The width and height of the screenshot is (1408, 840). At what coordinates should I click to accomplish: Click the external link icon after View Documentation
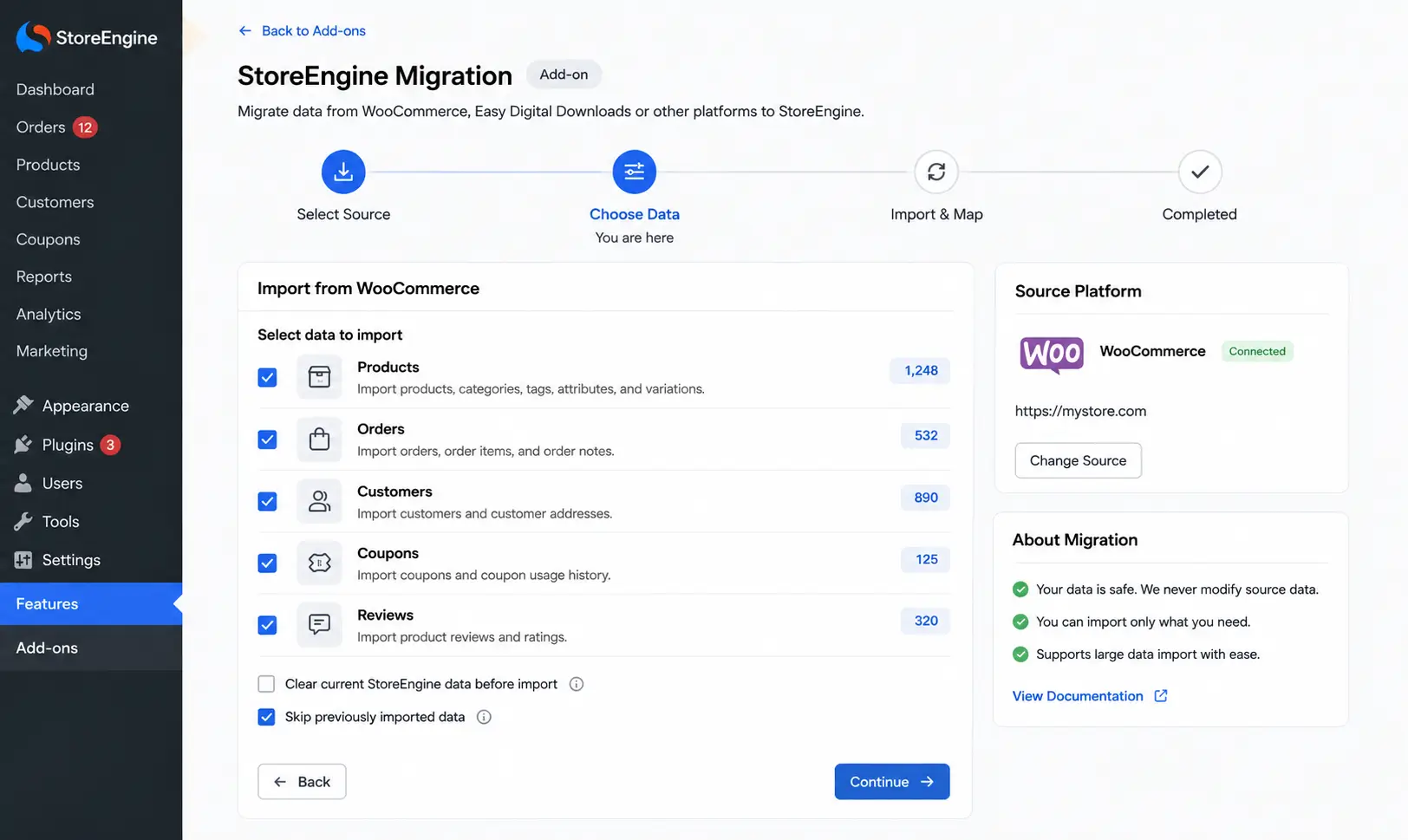(1161, 695)
